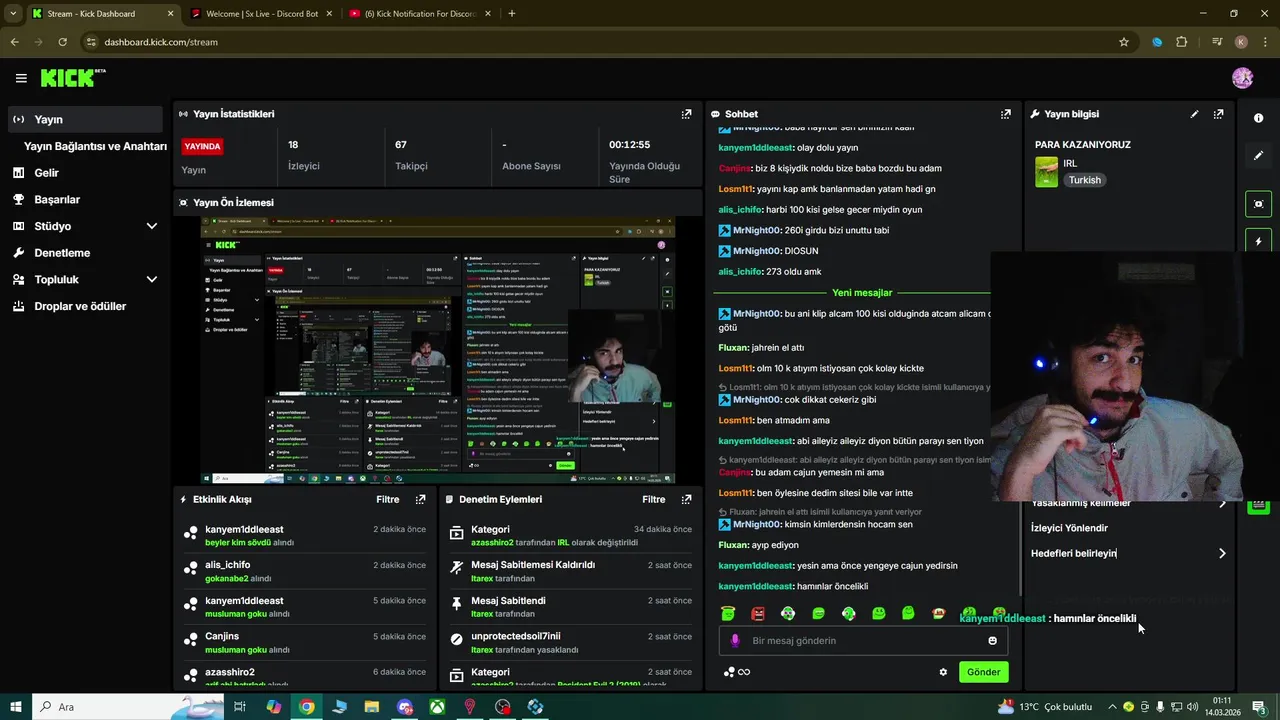Edit stream info with Yayın bilgisi pencil

coord(1194,114)
